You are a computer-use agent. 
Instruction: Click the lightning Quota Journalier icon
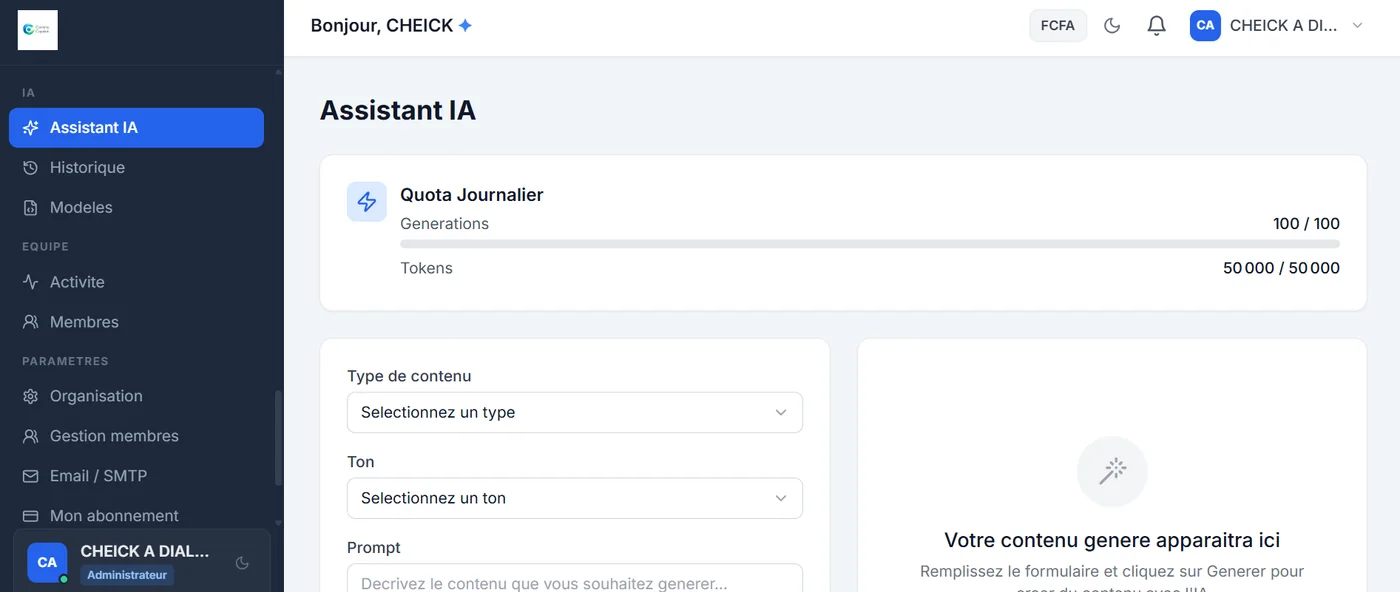pos(367,202)
